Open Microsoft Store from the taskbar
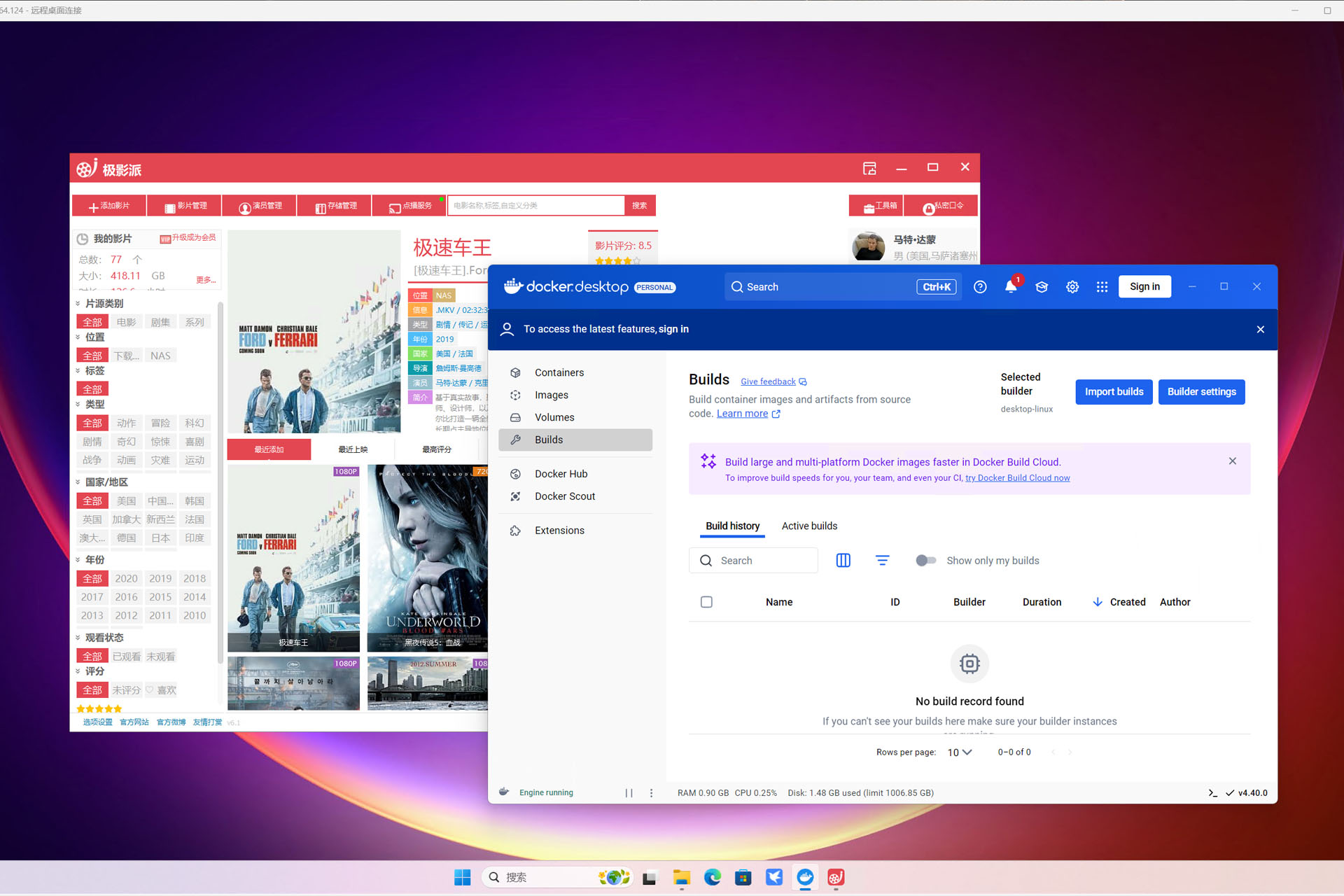 point(743,877)
